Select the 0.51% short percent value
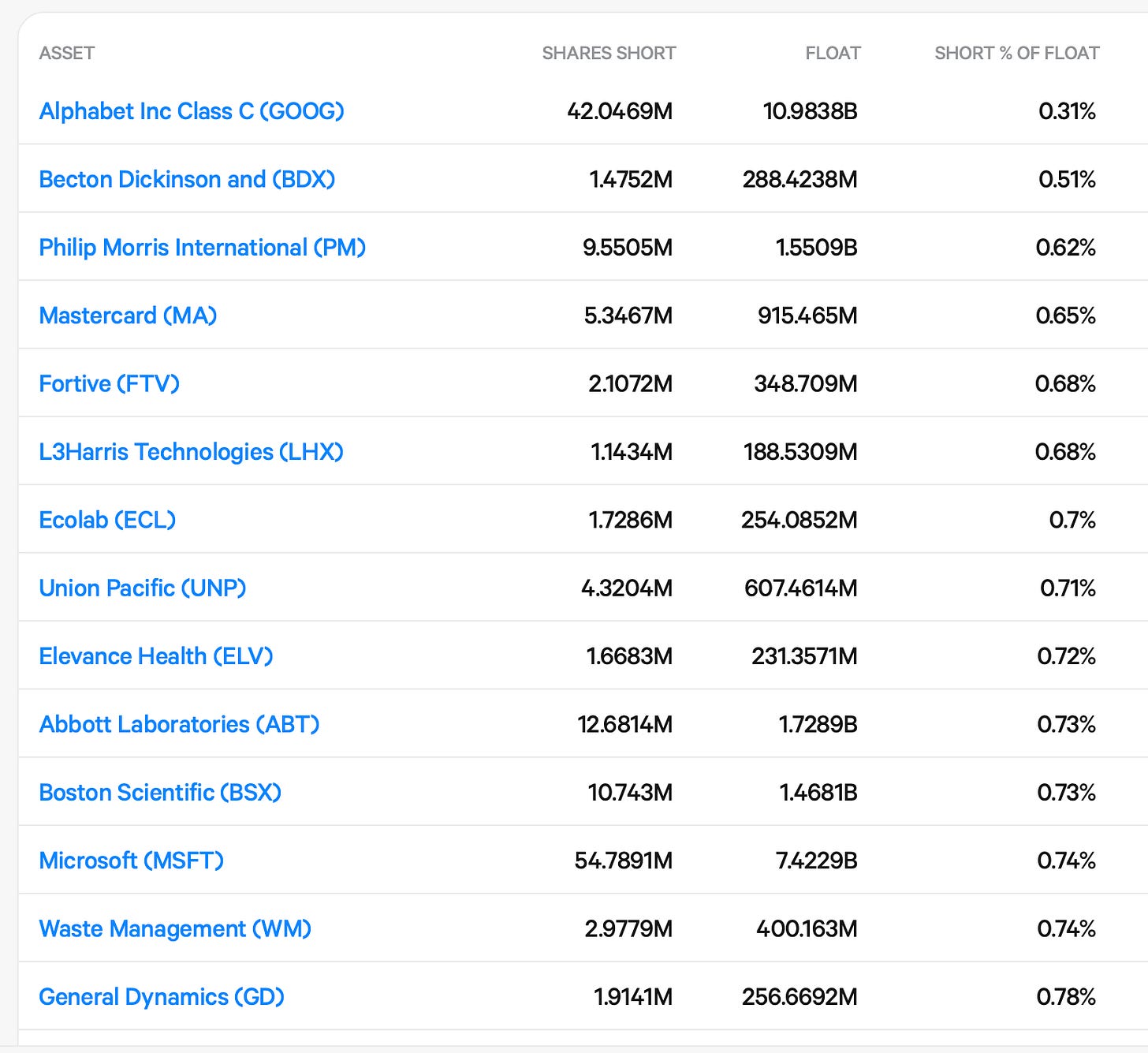1148x1053 pixels. pyautogui.click(x=1067, y=179)
